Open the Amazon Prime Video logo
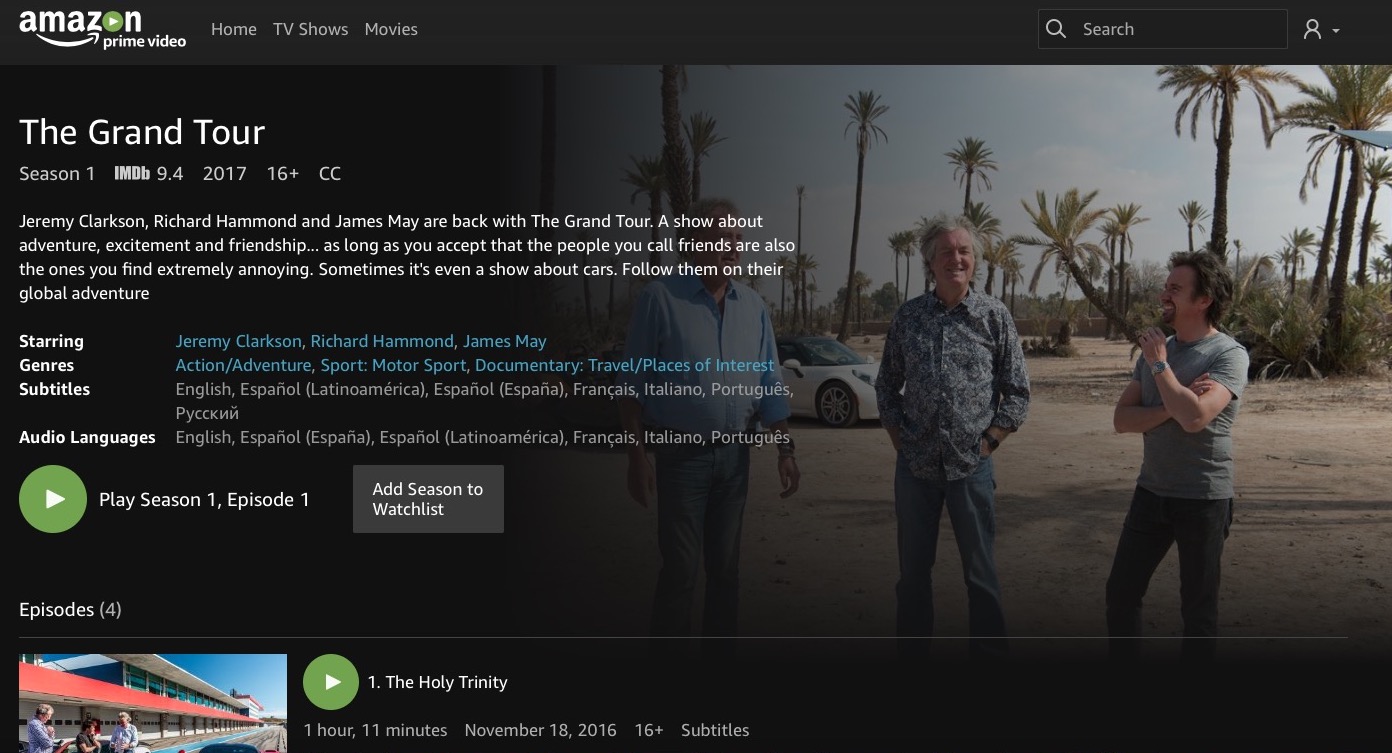The image size is (1392, 753). [102, 29]
